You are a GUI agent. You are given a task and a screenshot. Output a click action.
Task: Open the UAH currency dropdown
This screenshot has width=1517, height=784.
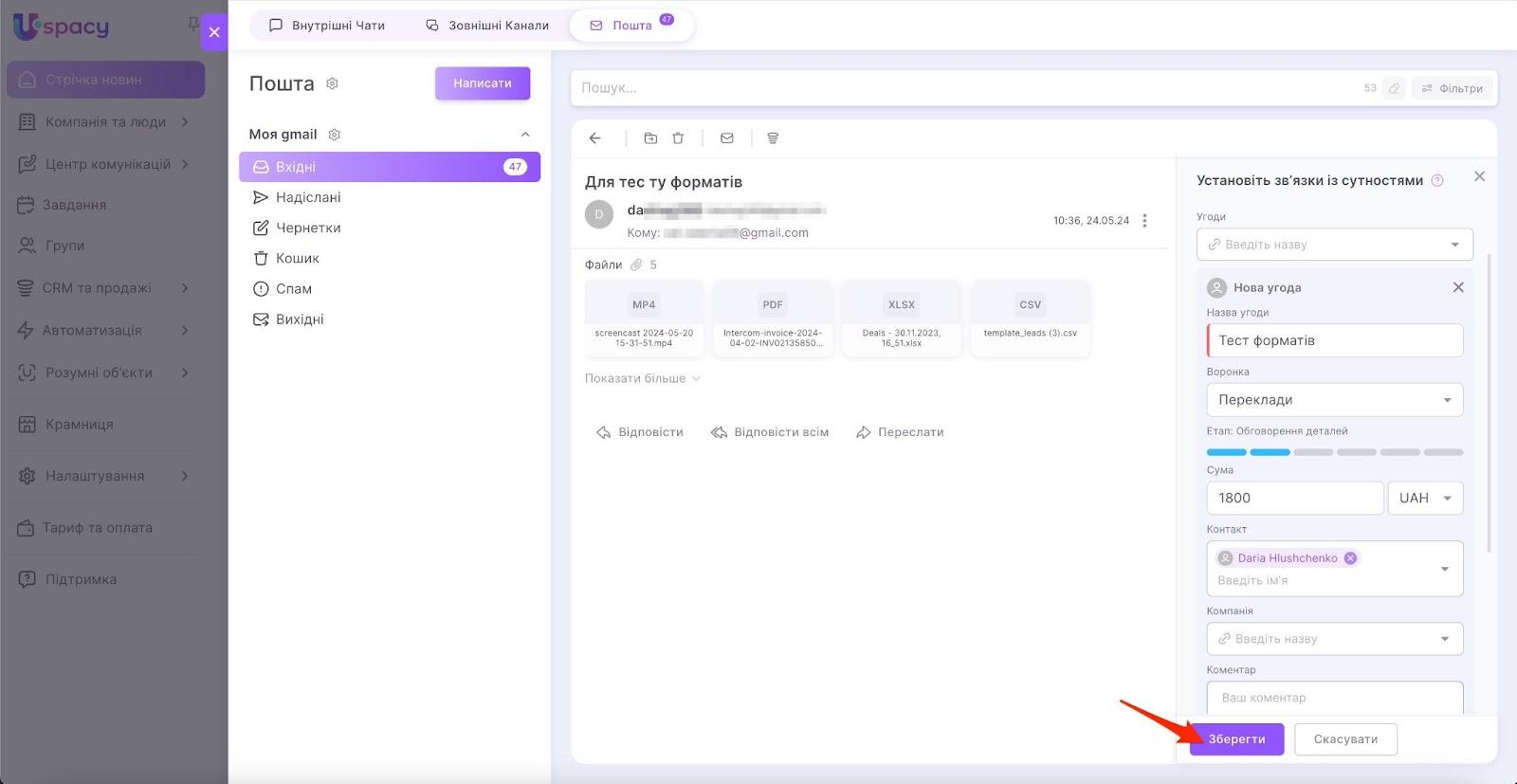tap(1425, 498)
